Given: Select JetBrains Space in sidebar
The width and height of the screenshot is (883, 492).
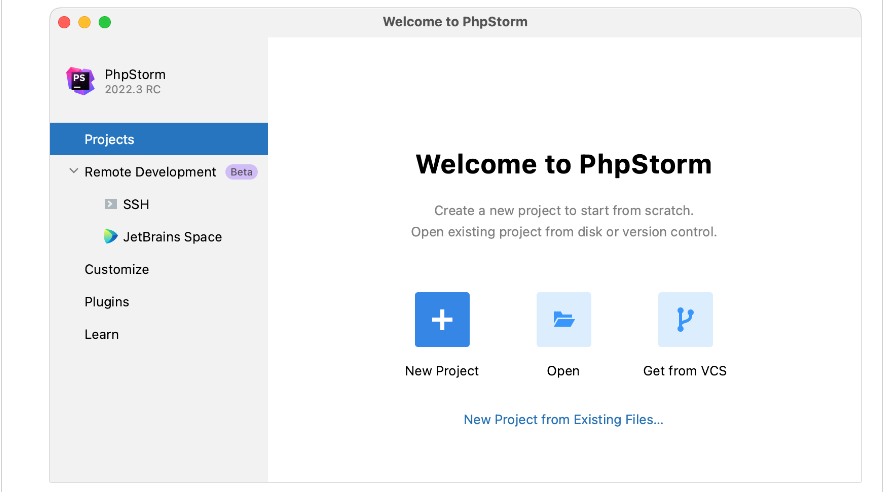Looking at the screenshot, I should [172, 237].
